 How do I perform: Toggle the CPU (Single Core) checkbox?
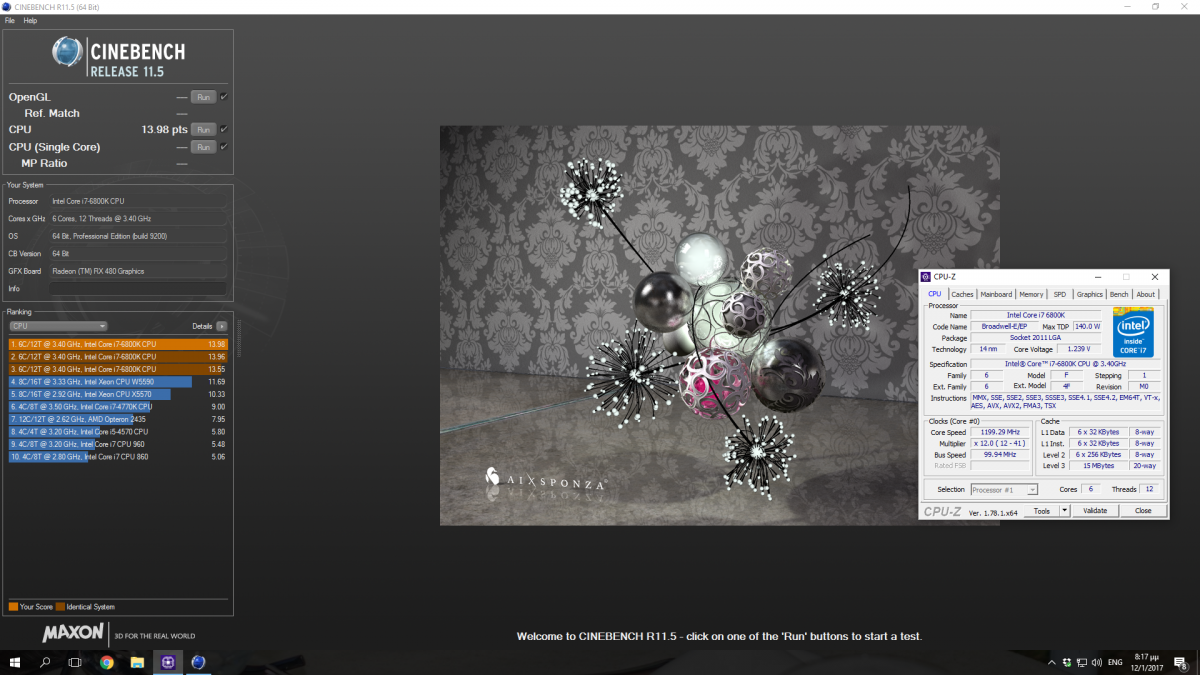(224, 147)
